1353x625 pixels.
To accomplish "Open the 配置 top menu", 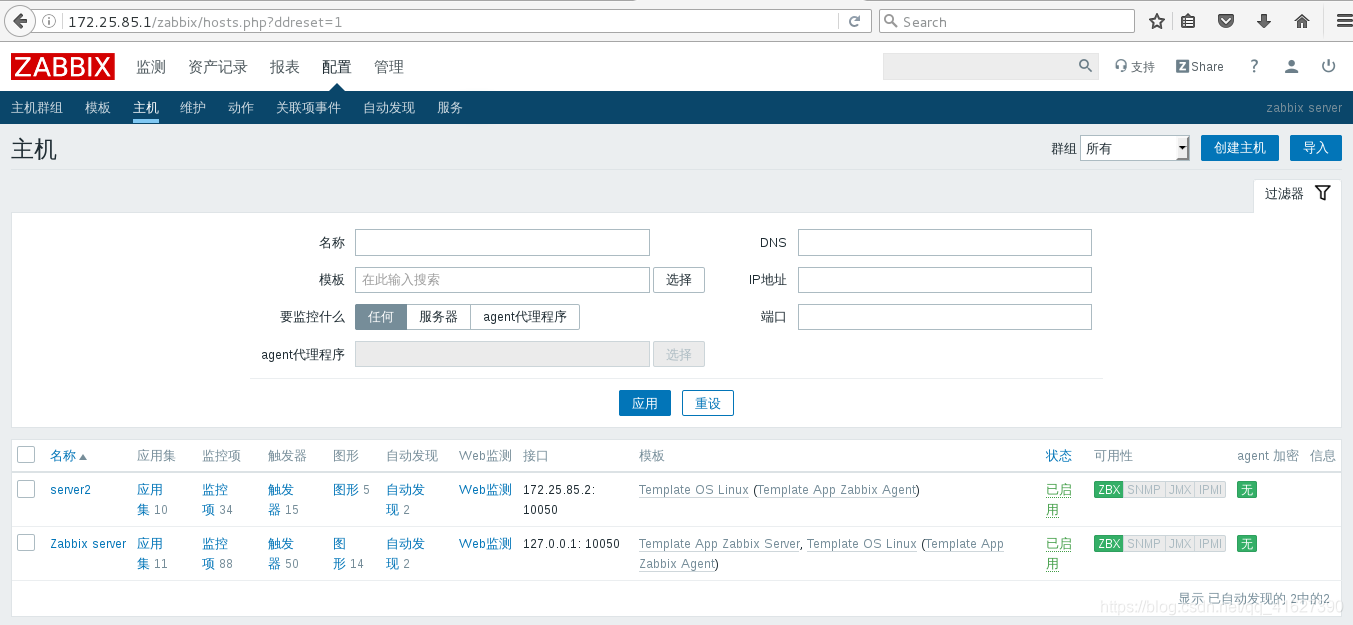I will tap(337, 67).
